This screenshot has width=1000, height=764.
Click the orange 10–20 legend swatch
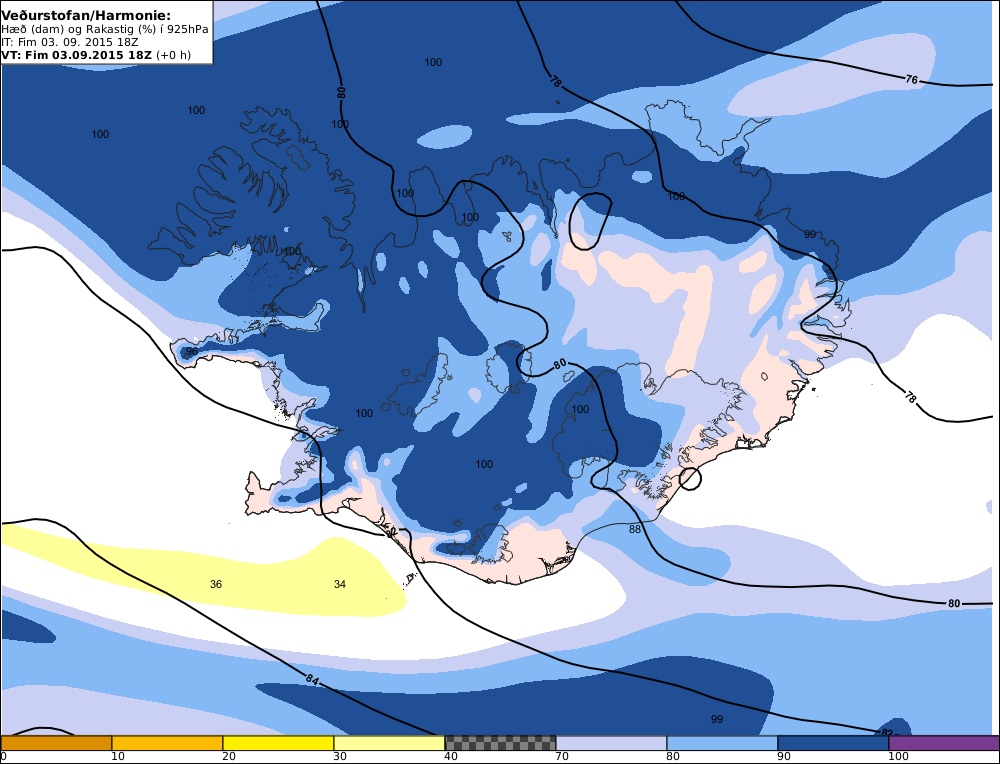point(167,743)
